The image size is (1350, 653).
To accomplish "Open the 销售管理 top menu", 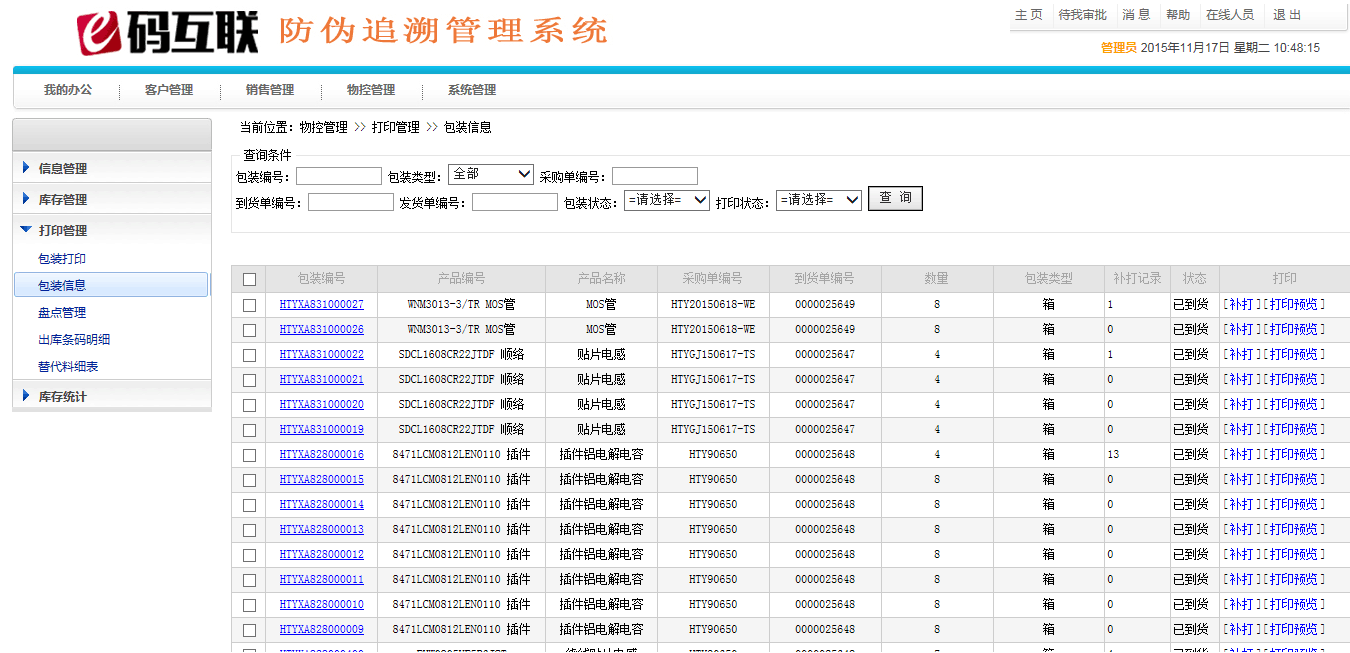I will [x=270, y=90].
